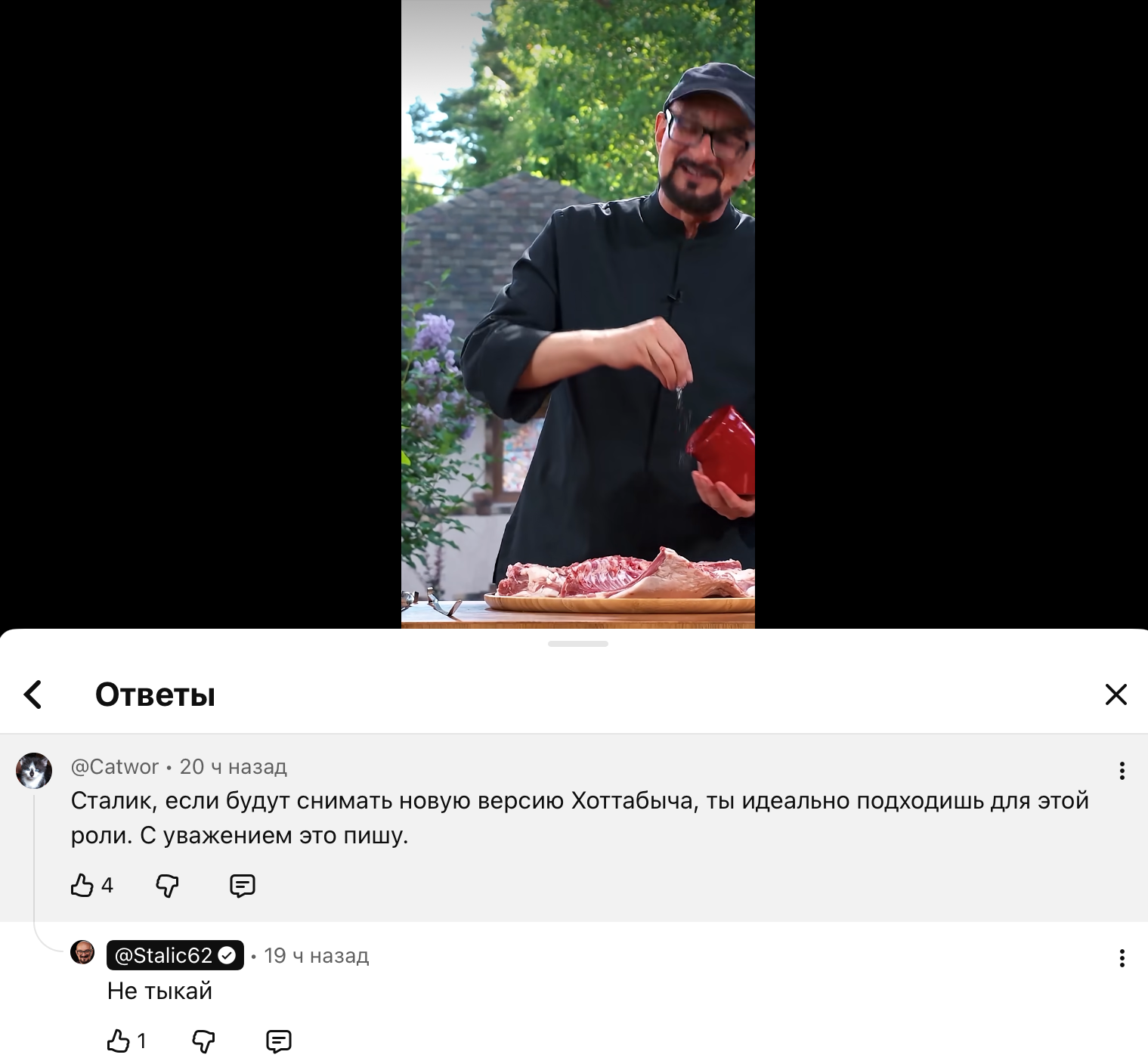Reply to the @Stalic62 comment with the speech-bubble icon

tap(278, 1041)
